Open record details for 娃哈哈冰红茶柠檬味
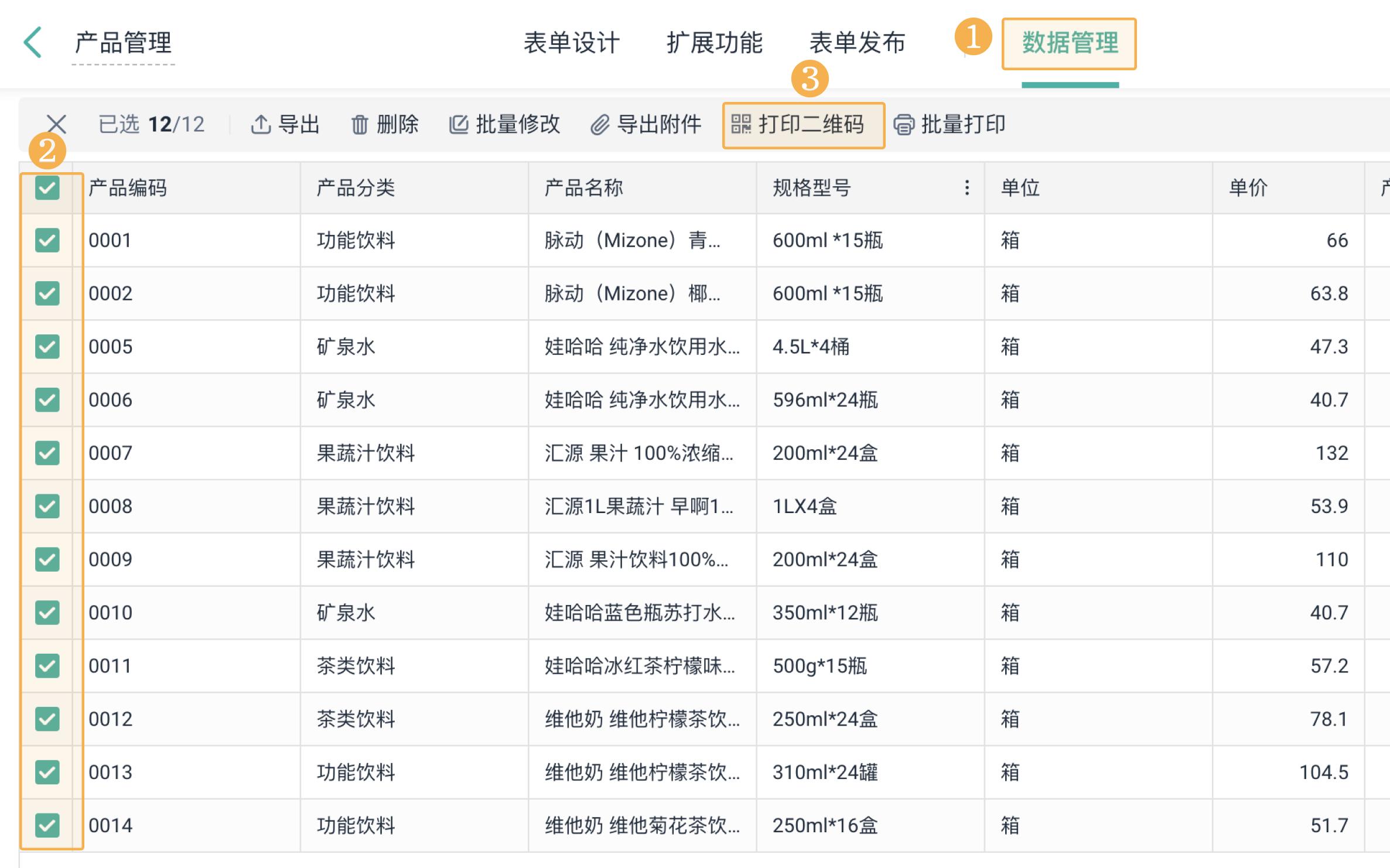Screen dimensions: 1390x868 pyautogui.click(x=638, y=666)
